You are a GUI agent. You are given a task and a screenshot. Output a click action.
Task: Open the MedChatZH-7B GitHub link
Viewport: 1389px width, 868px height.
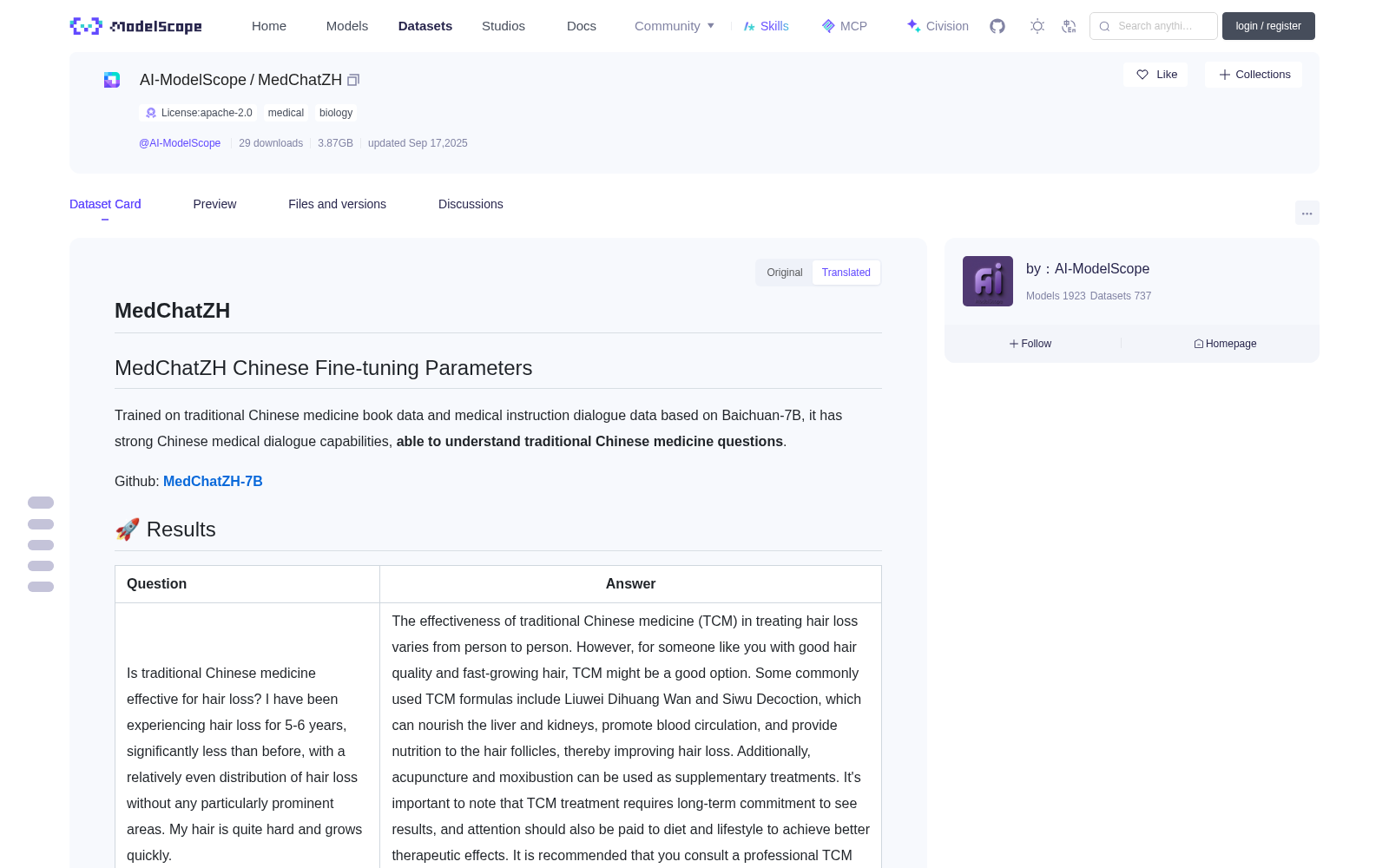click(213, 481)
